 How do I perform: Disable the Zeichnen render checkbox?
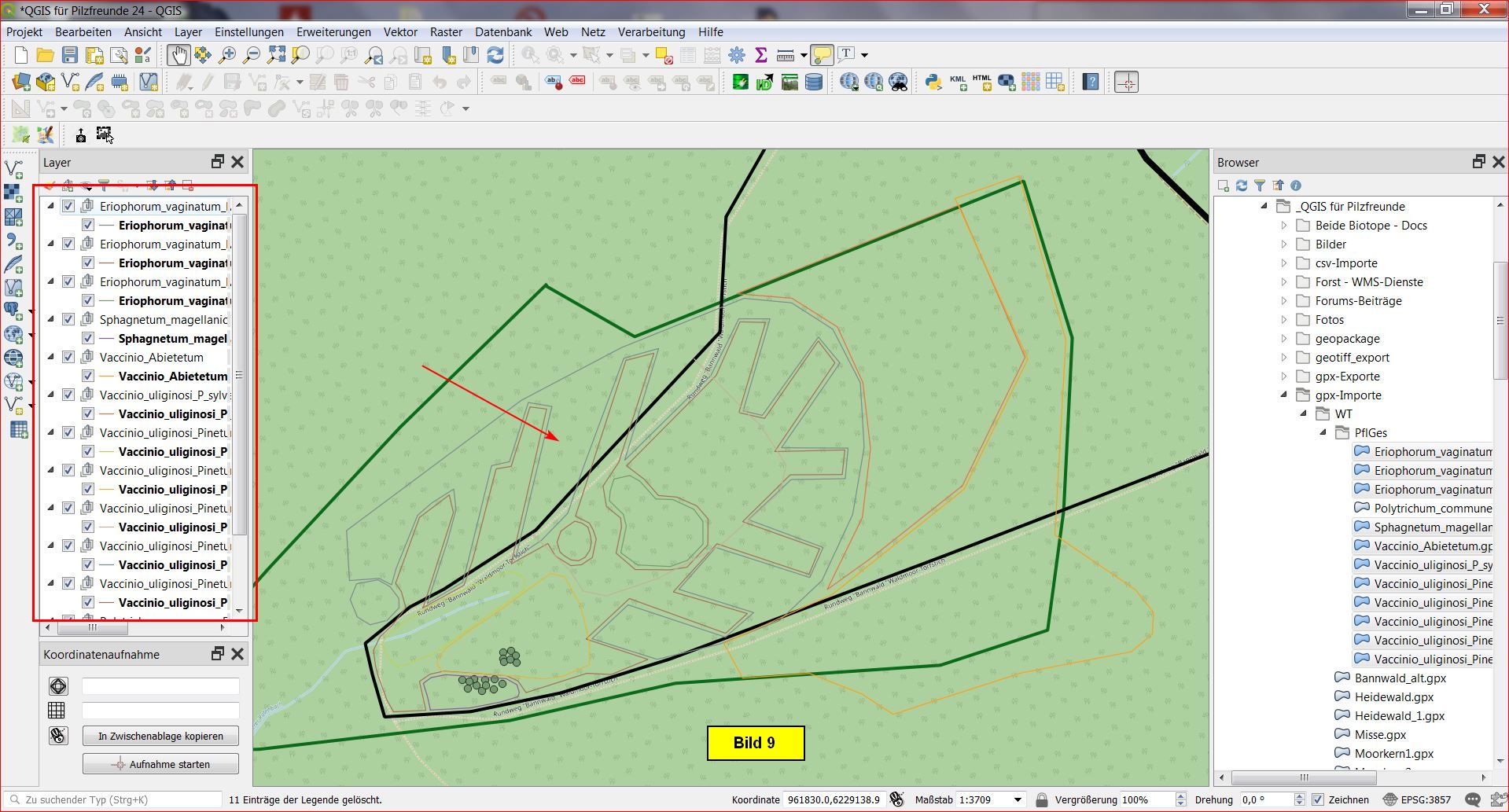coord(1318,799)
